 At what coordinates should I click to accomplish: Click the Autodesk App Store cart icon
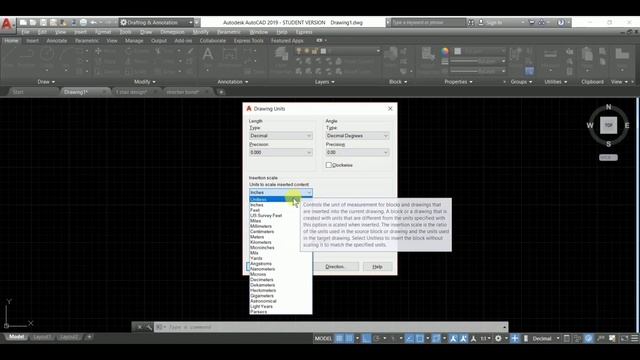pos(531,22)
